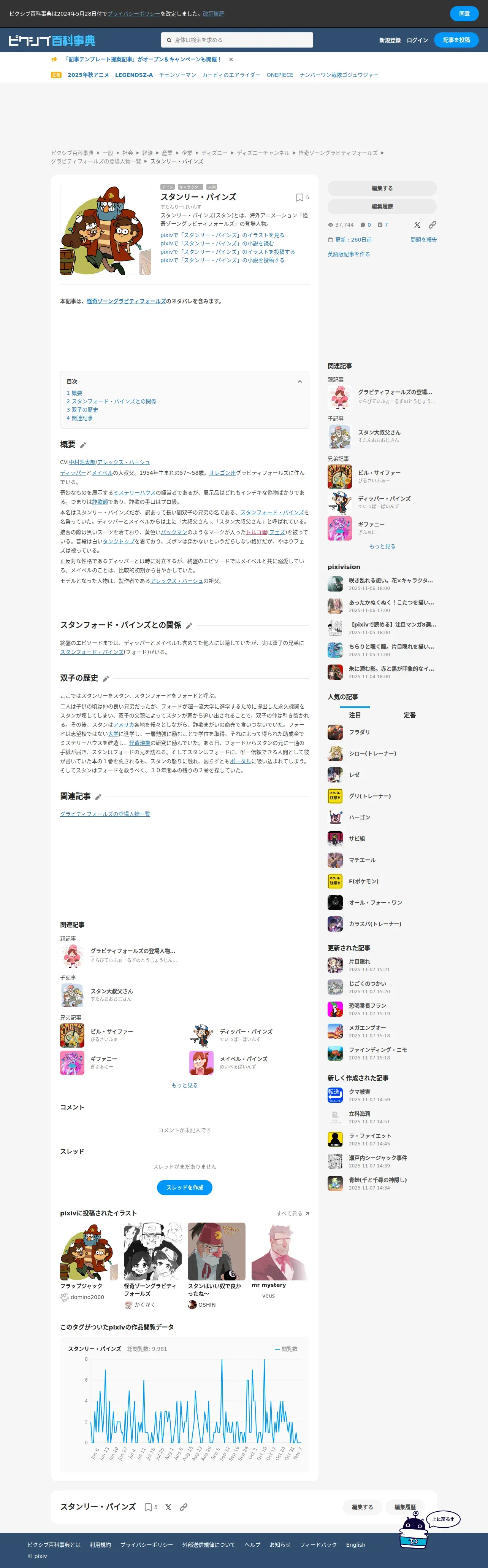Image resolution: width=488 pixels, height=1568 pixels.
Task: Click the search magnifier icon
Action: [168, 40]
